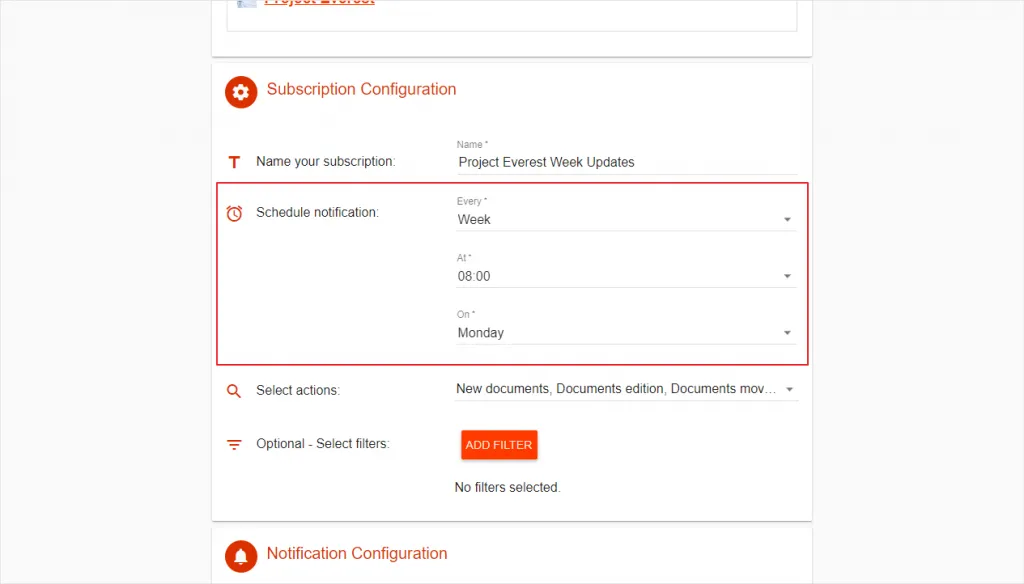Click the filter lines icon

[234, 445]
